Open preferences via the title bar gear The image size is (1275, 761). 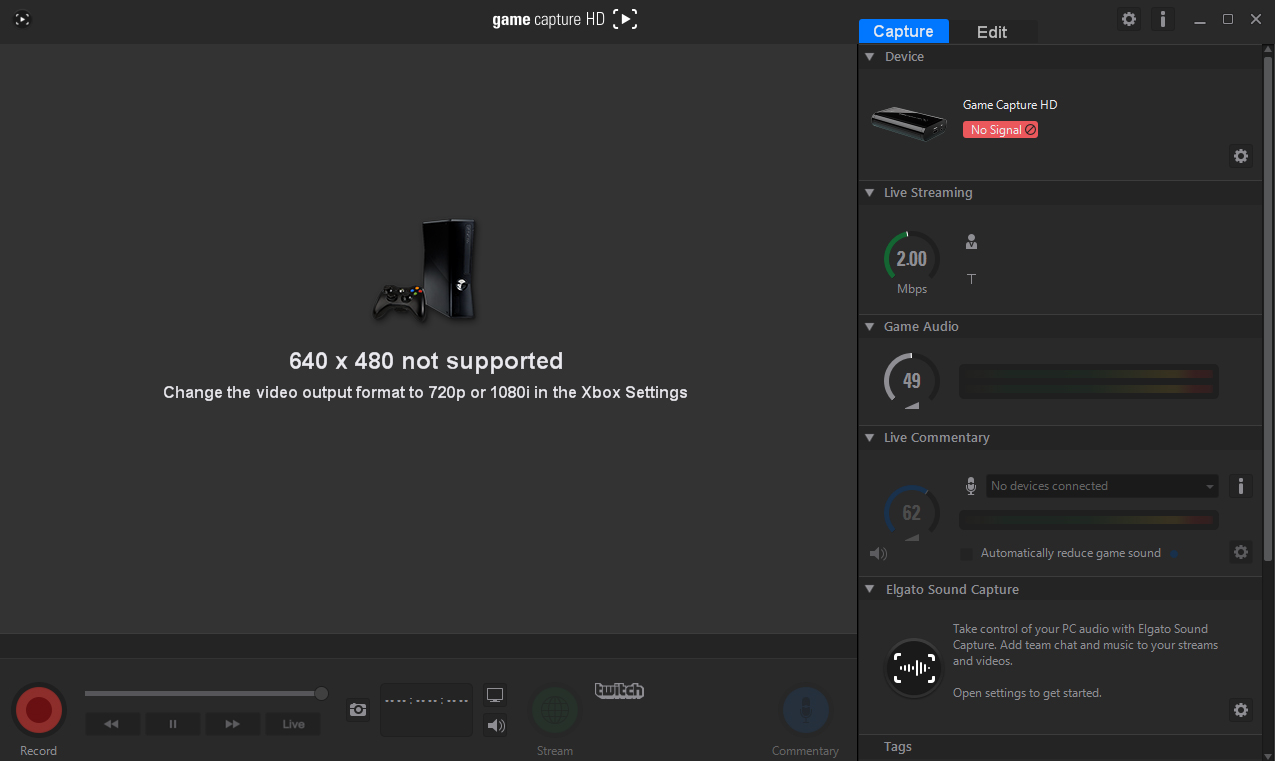click(x=1129, y=19)
